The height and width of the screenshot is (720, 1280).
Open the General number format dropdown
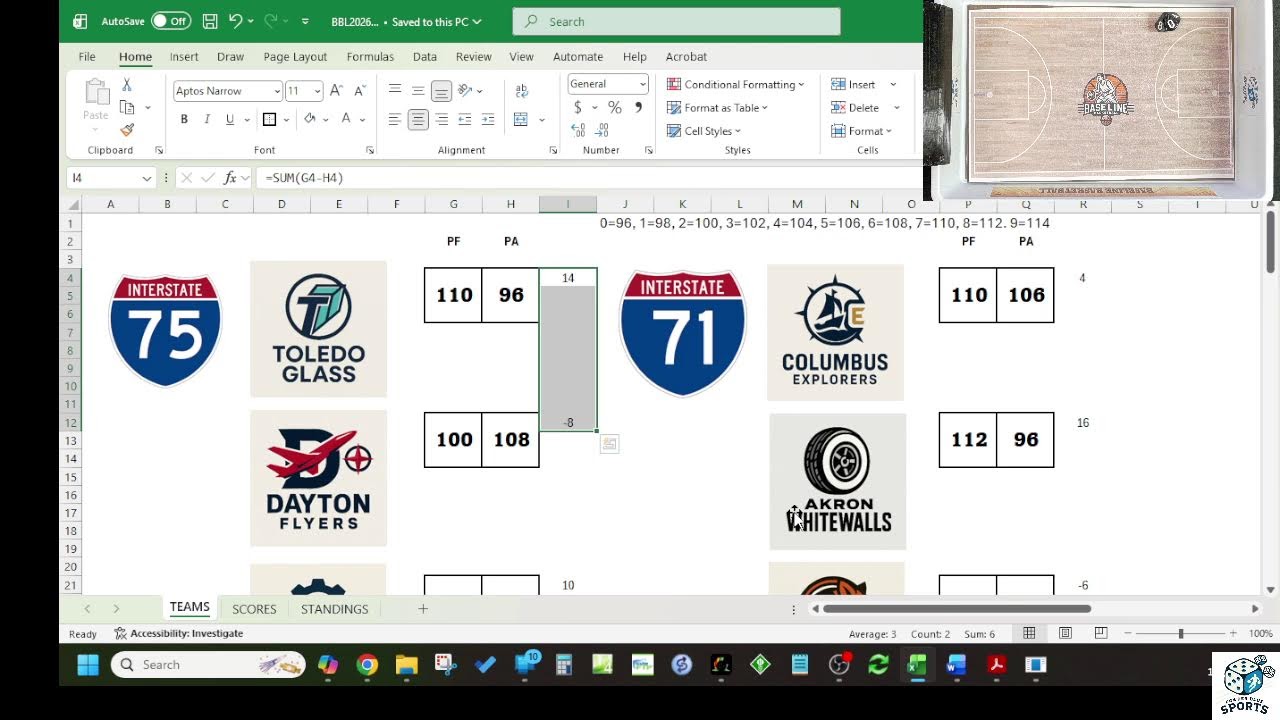point(642,84)
